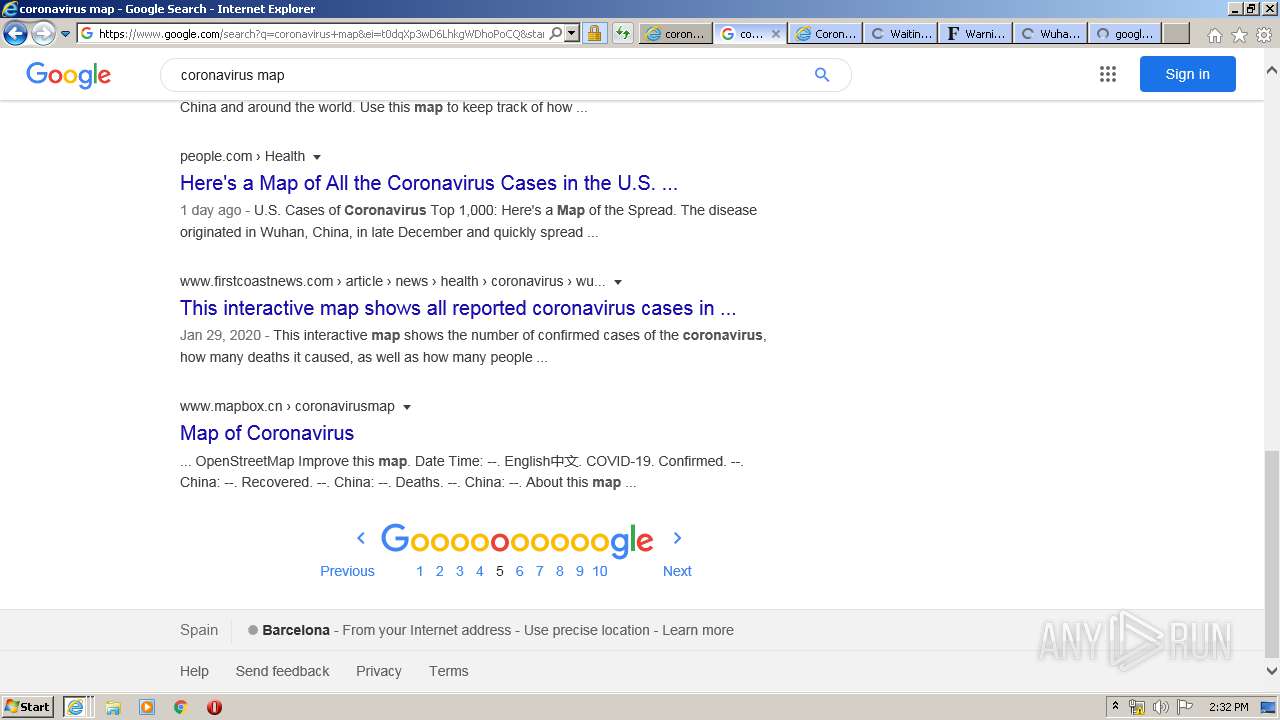Launch media player from taskbar
Image resolution: width=1280 pixels, height=720 pixels.
[x=147, y=707]
